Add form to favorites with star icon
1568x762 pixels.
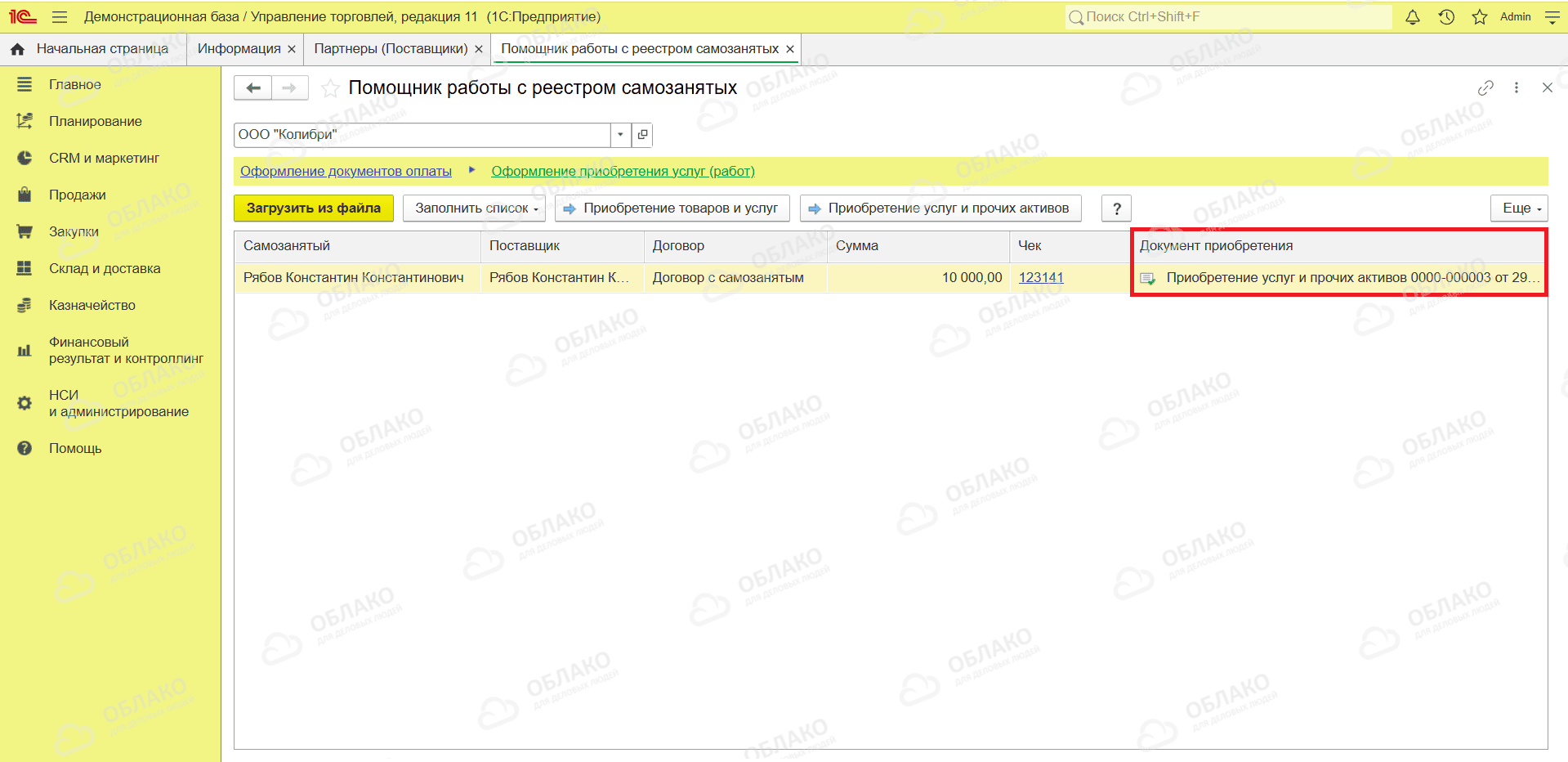330,88
